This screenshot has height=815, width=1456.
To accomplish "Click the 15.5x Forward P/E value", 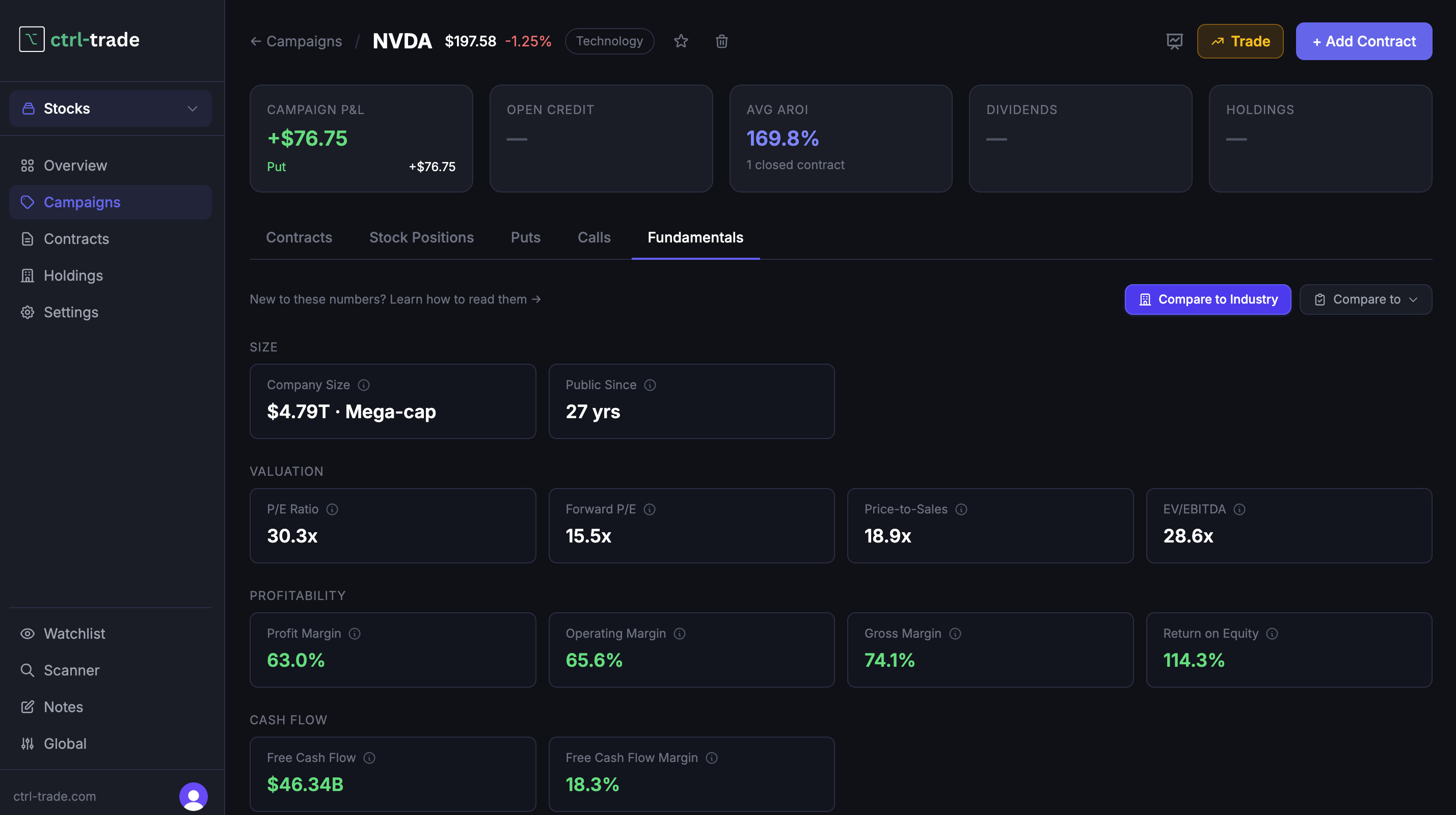I will [588, 536].
